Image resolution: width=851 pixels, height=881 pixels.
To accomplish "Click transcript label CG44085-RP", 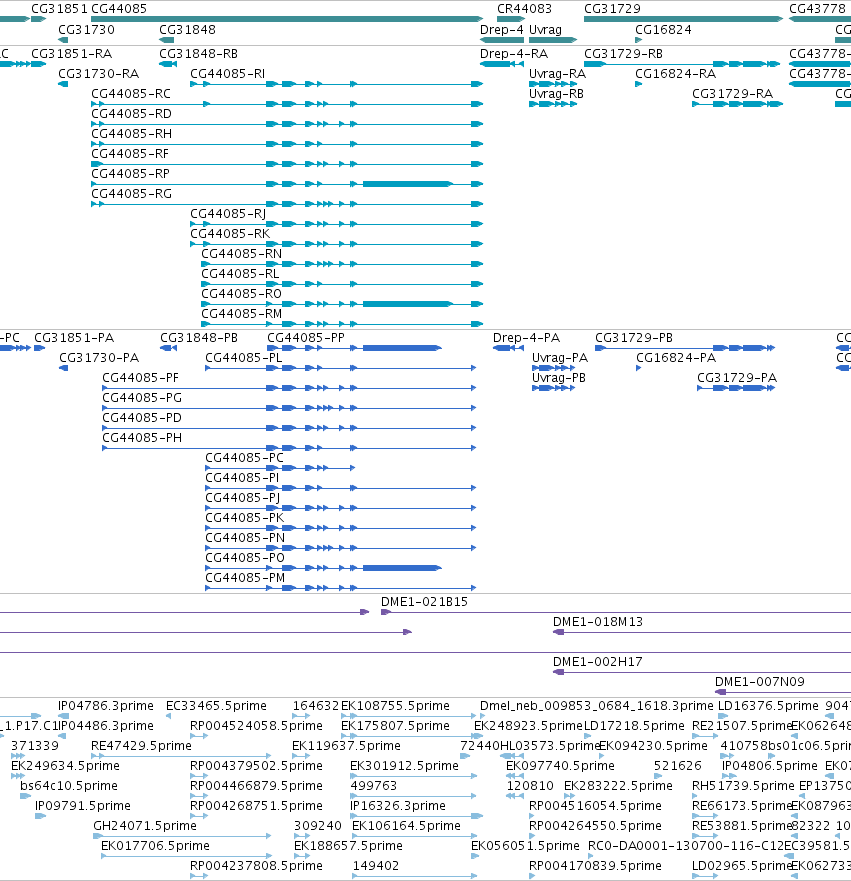I will pos(130,174).
